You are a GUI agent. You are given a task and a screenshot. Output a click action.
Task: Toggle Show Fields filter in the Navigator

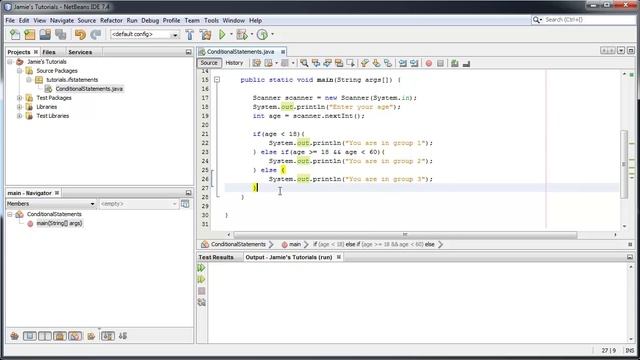(29, 336)
